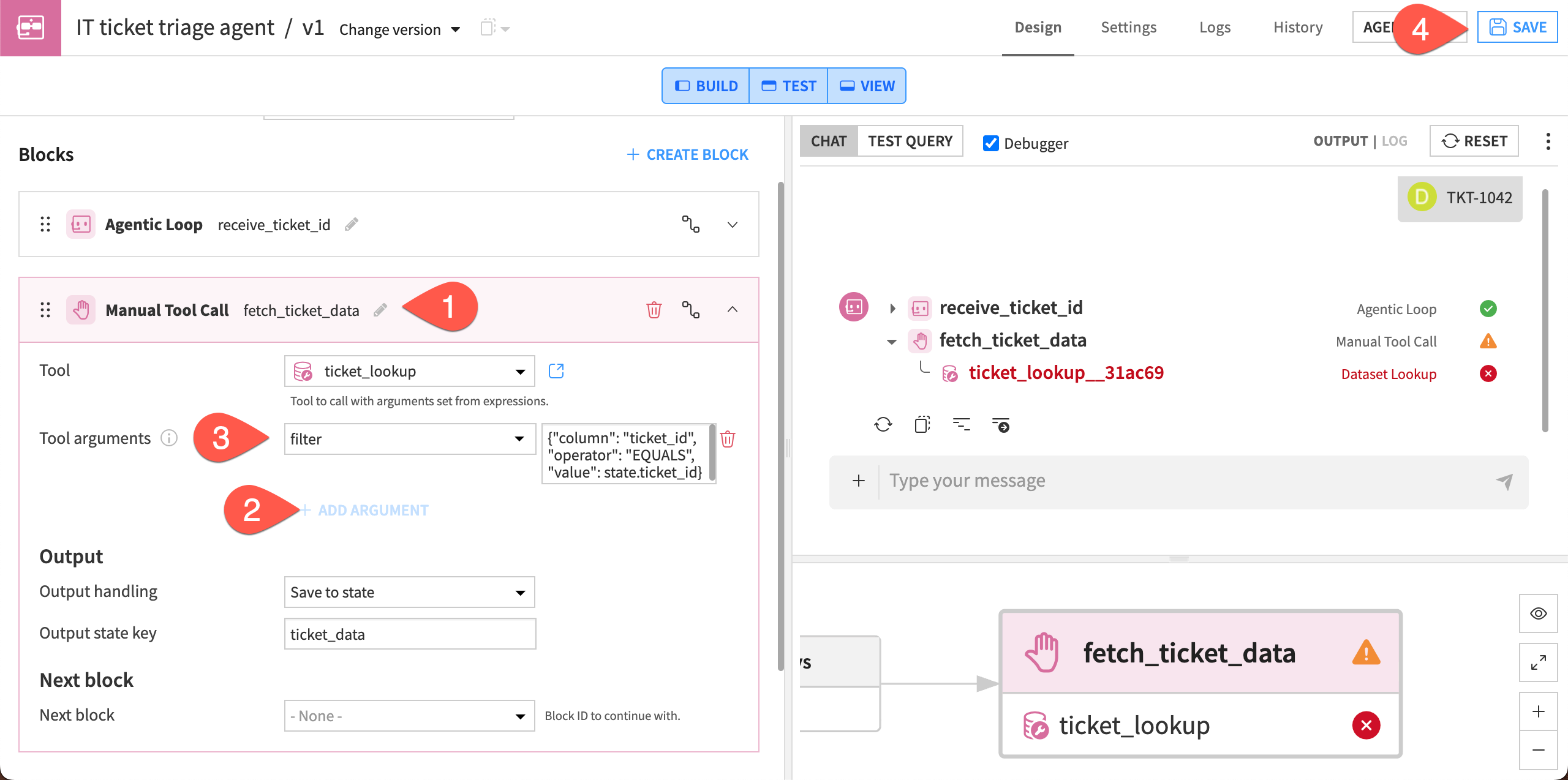Click the refresh icon below the trace

(x=883, y=424)
